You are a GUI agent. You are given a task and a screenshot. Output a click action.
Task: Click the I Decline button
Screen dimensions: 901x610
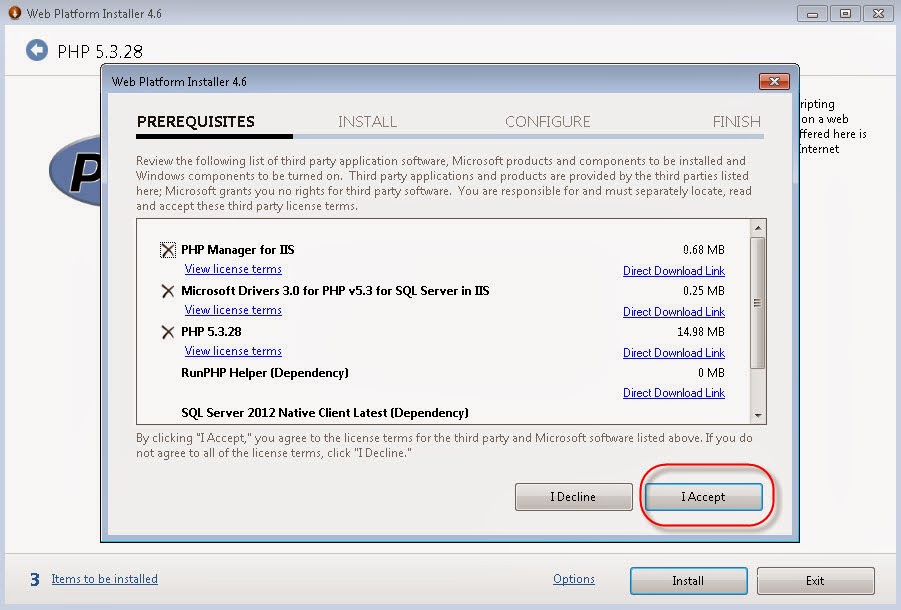tap(573, 496)
